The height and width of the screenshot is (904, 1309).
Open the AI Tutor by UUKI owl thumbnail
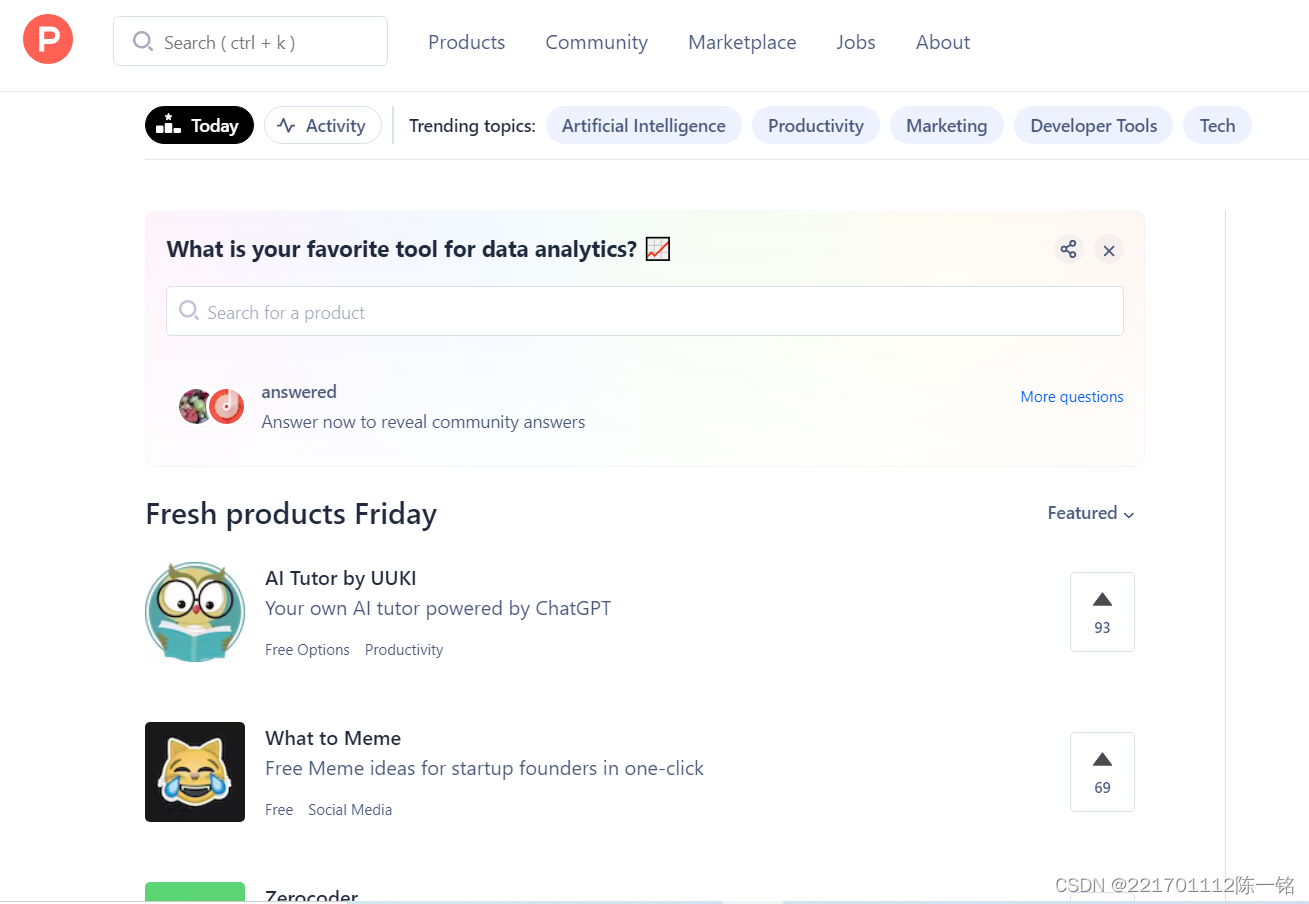[x=195, y=612]
